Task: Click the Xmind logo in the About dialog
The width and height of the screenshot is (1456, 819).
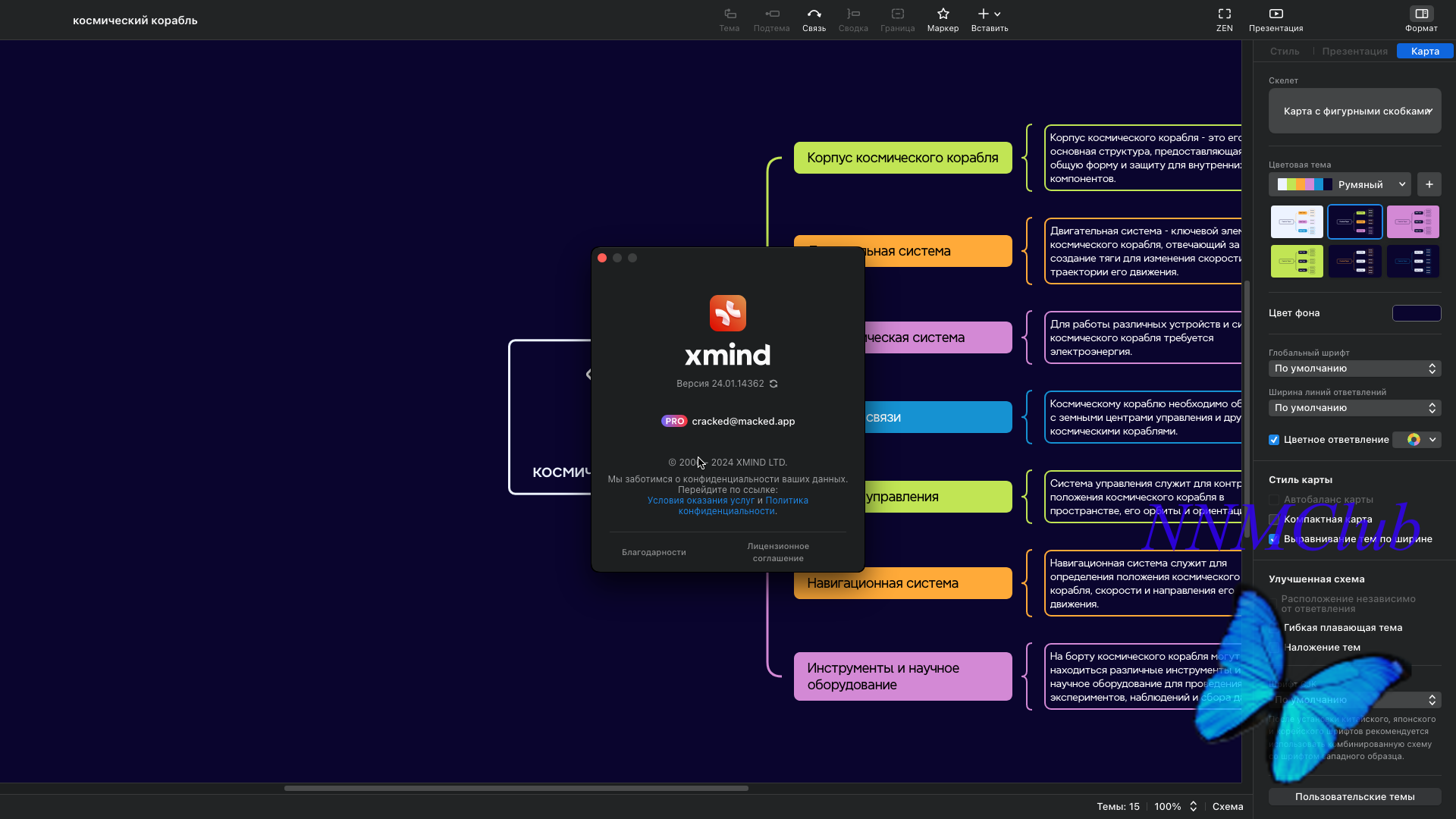Action: coord(728,313)
